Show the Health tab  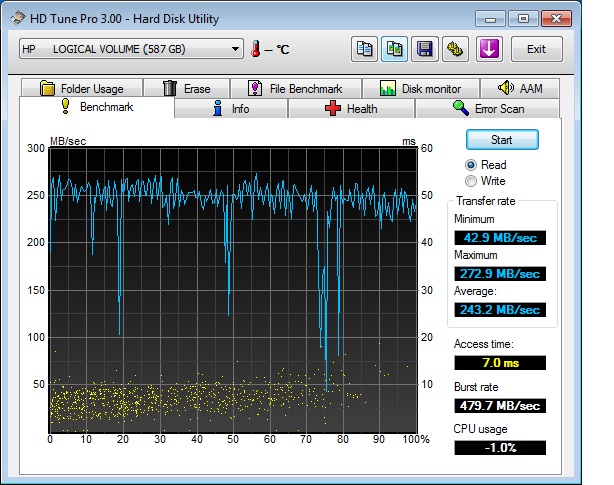click(x=351, y=108)
